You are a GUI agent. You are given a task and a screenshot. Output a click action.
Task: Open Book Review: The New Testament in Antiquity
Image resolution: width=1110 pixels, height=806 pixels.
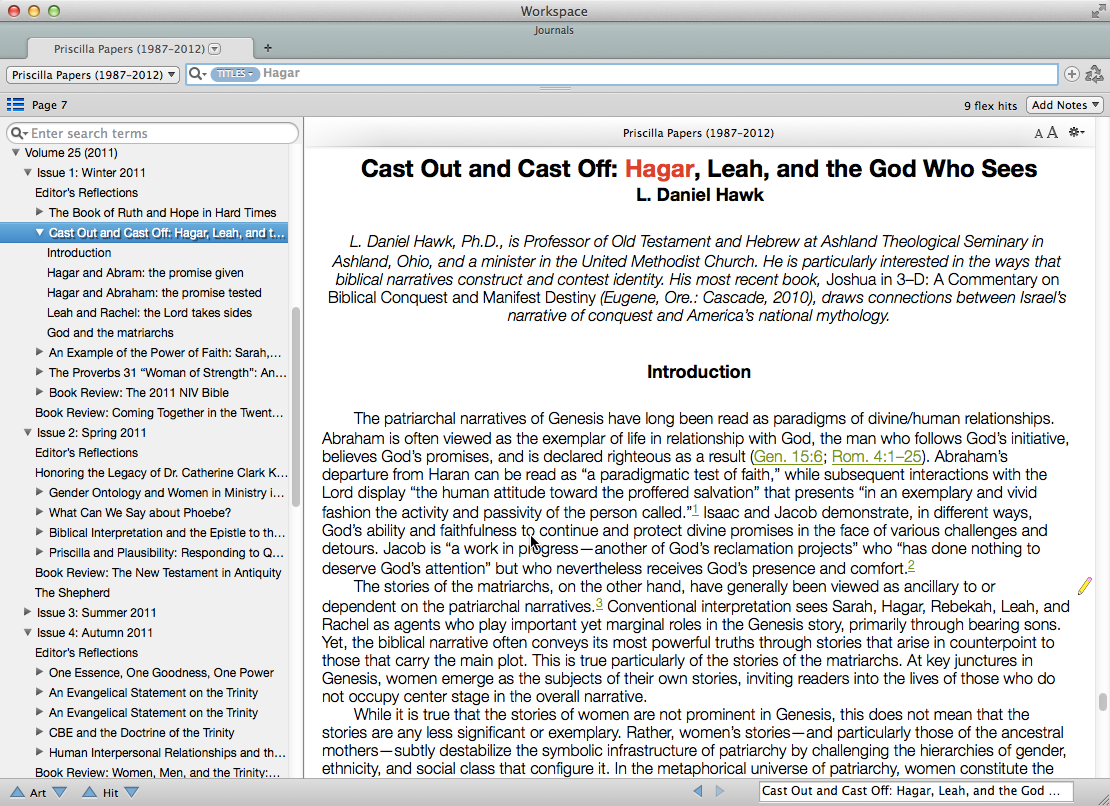tap(158, 572)
